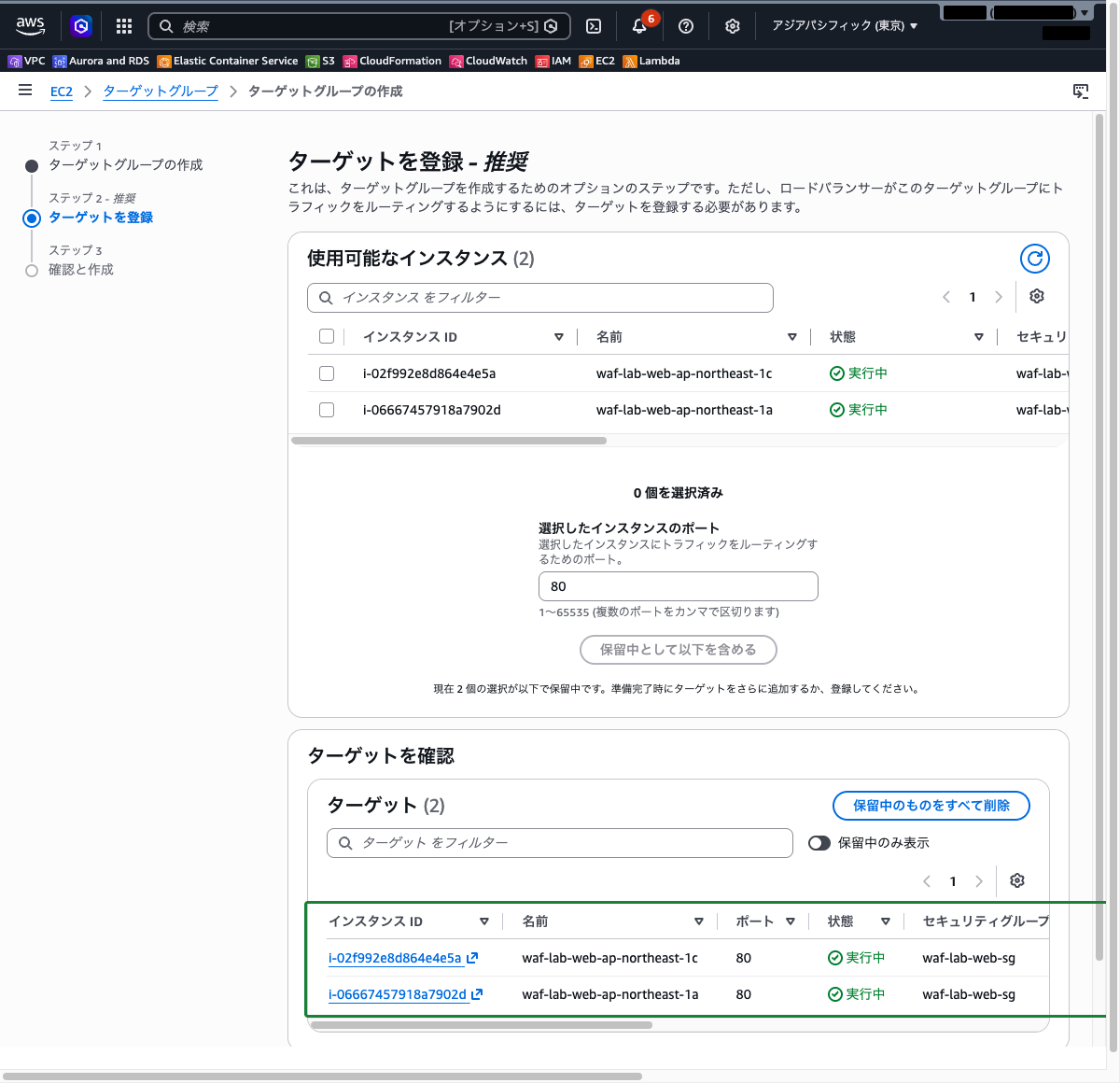Sort available instances by インスタンス ID
Image resolution: width=1120 pixels, height=1083 pixels.
pyautogui.click(x=559, y=337)
